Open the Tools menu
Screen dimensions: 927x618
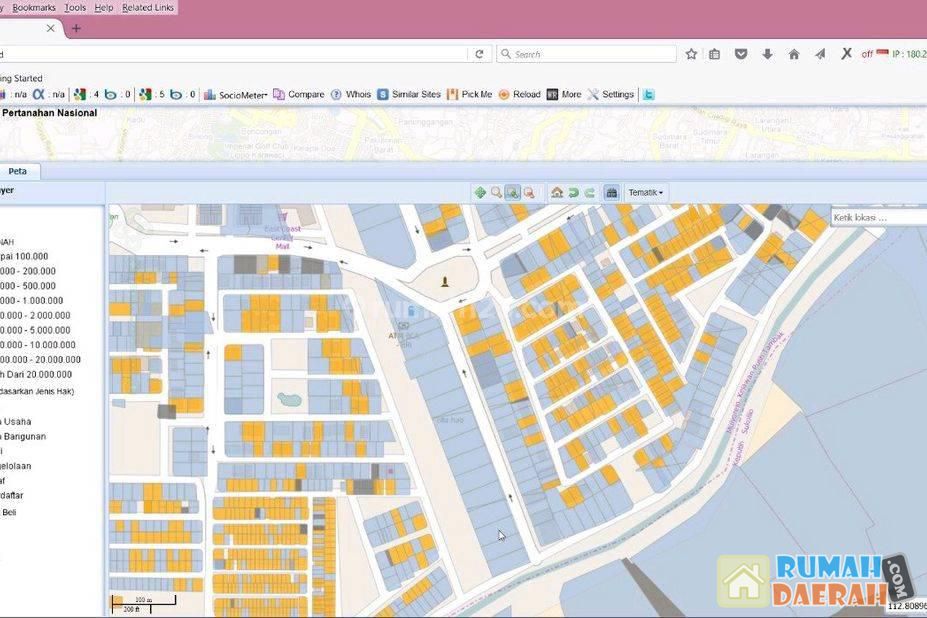click(75, 8)
